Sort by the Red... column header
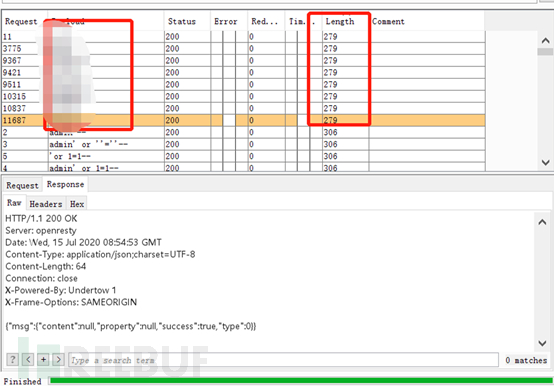Image resolution: width=554 pixels, height=386 pixels. 266,21
